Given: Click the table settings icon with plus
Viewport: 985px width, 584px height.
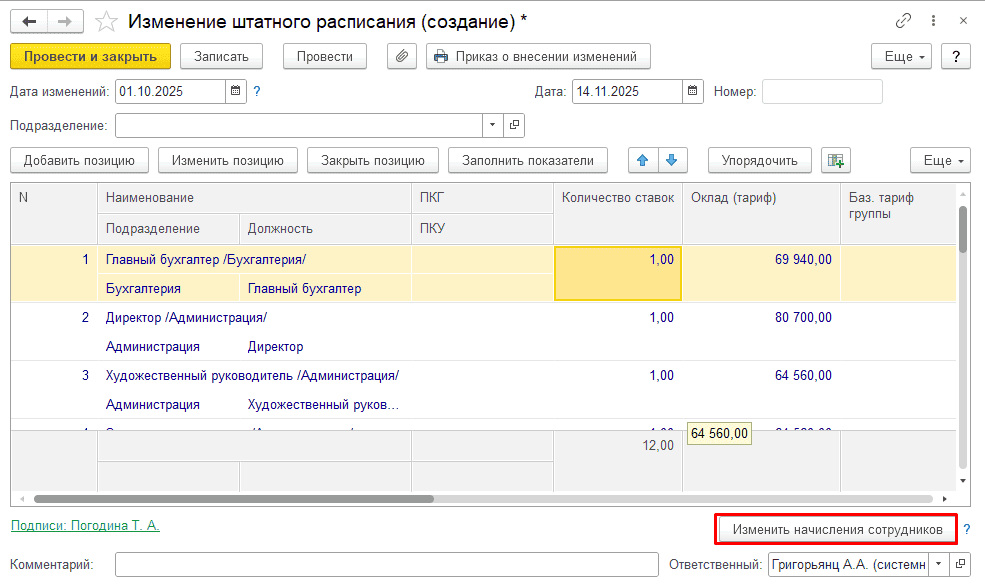Looking at the screenshot, I should tap(835, 160).
